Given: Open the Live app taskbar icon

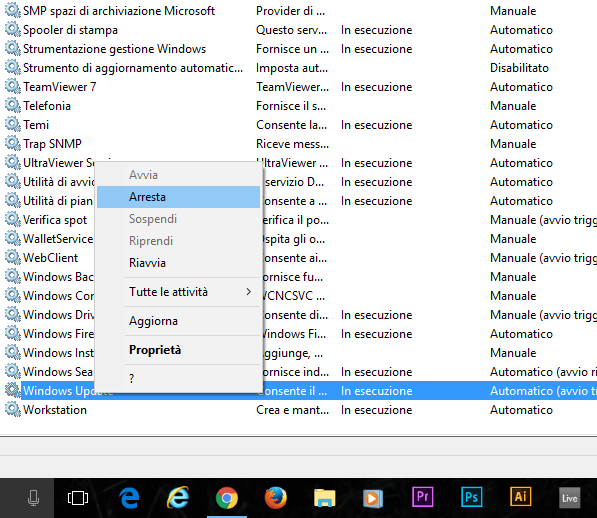Looking at the screenshot, I should click(569, 498).
